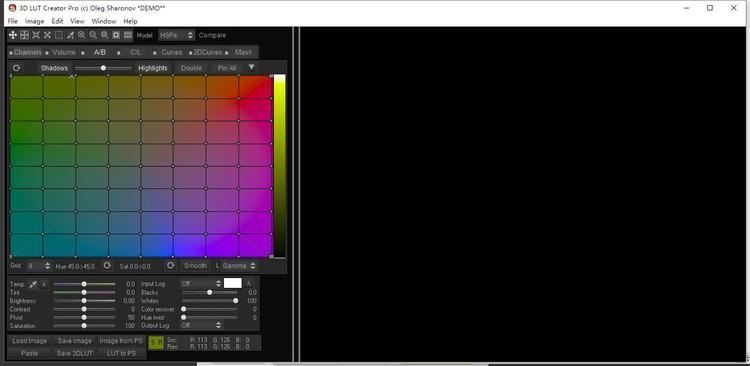
Task: Select the move/pan tool icon
Action: [13, 35]
